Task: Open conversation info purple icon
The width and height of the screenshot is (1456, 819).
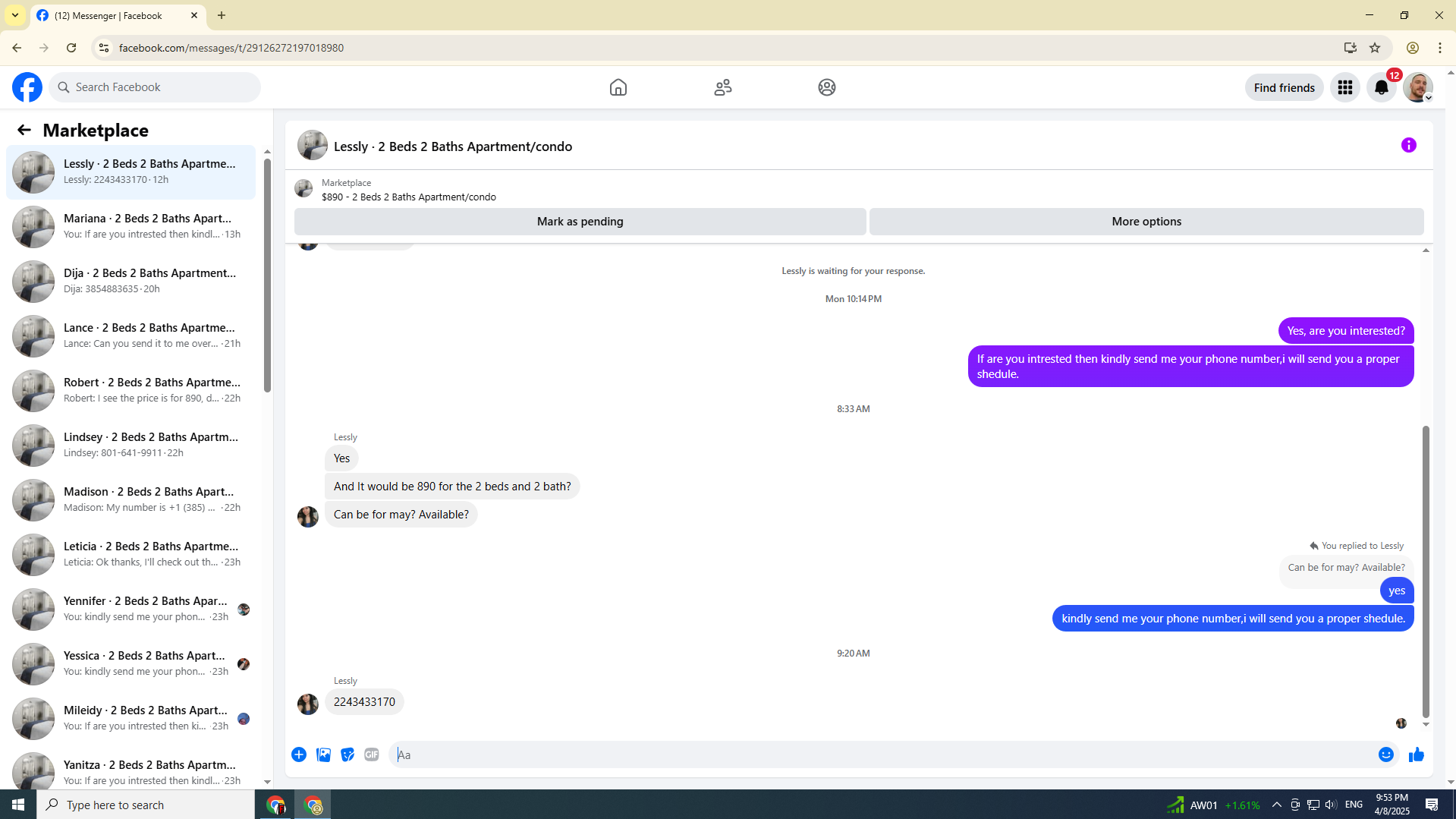Action: click(1409, 145)
